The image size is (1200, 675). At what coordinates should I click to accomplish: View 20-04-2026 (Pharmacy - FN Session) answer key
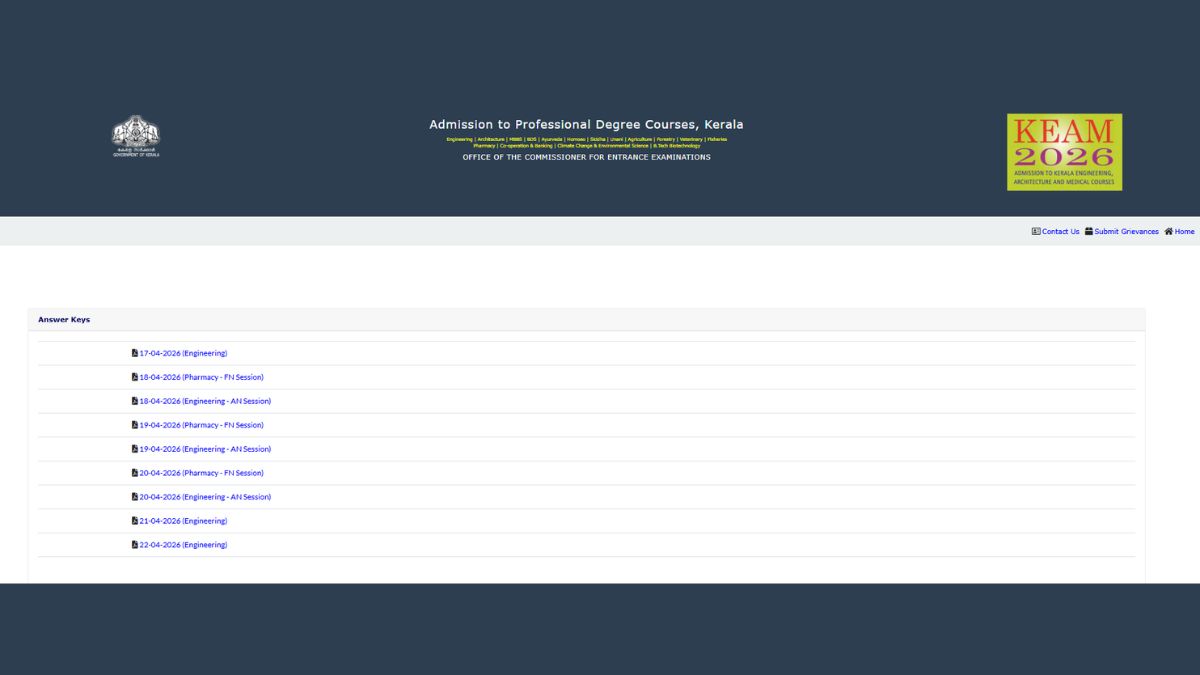[201, 473]
